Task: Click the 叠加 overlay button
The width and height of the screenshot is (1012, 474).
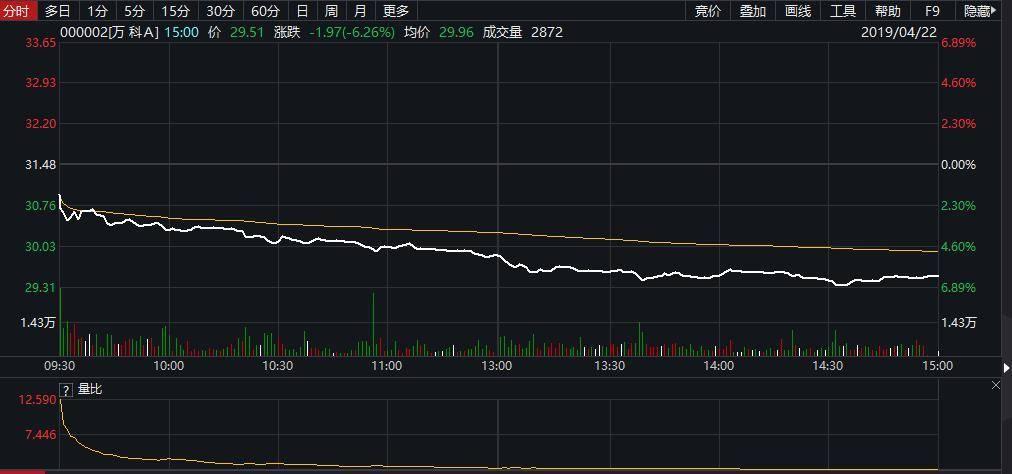Action: click(753, 11)
